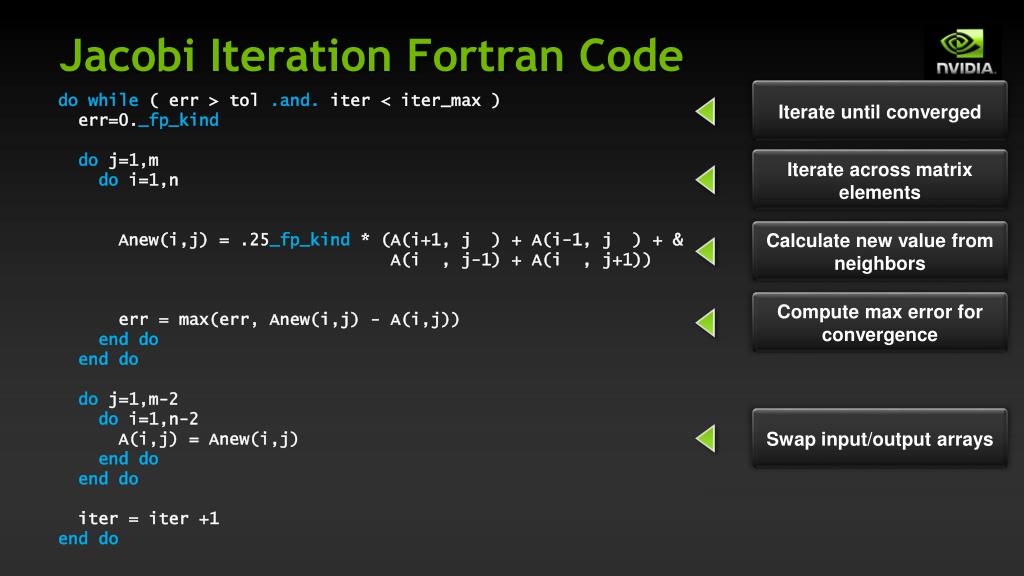This screenshot has width=1024, height=576.
Task: Click the do j=1,m-2 line
Action: pos(128,399)
